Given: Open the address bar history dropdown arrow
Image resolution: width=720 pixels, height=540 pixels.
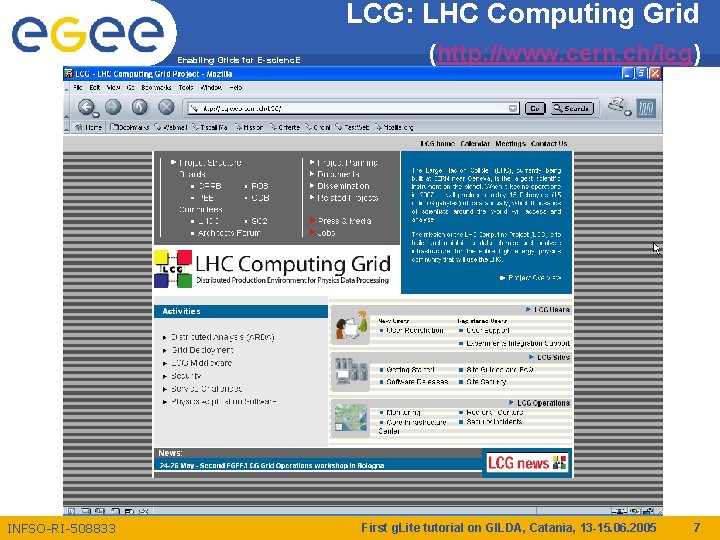Looking at the screenshot, I should [513, 108].
